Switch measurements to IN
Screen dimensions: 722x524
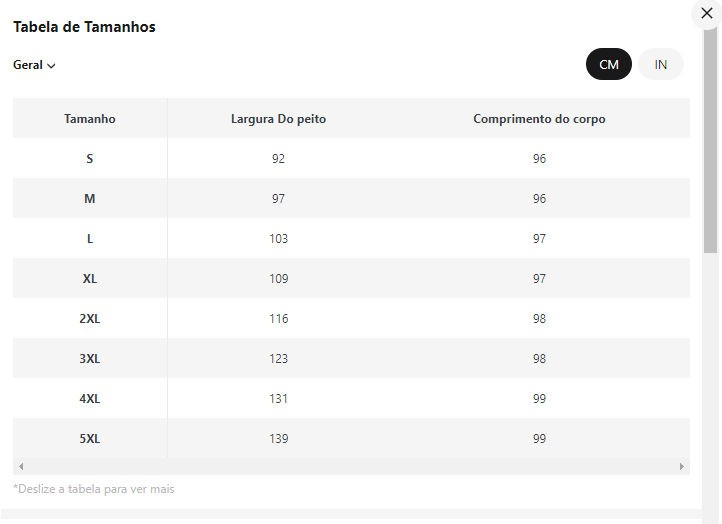click(x=661, y=65)
